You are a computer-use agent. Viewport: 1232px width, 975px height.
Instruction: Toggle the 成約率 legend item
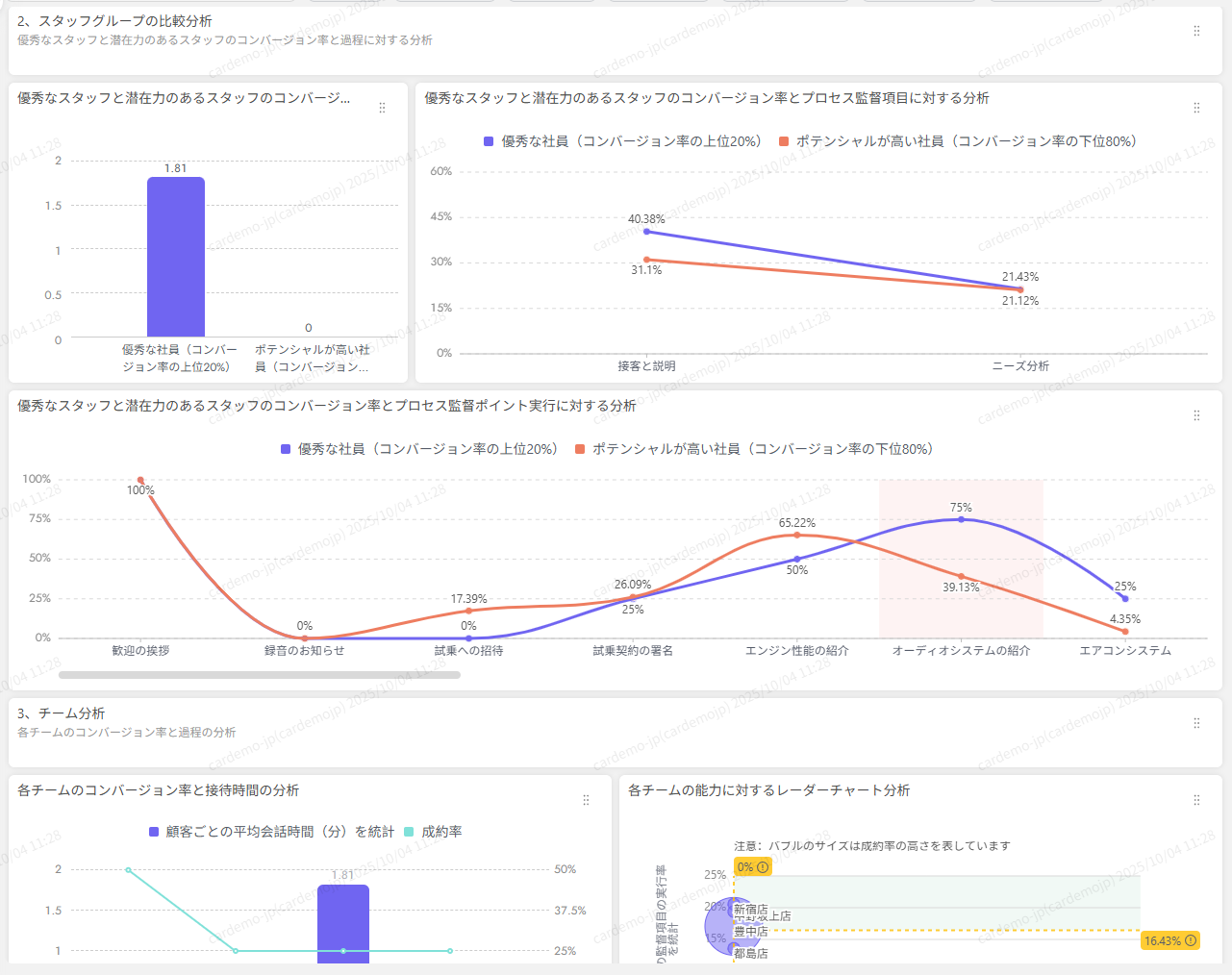(x=433, y=832)
